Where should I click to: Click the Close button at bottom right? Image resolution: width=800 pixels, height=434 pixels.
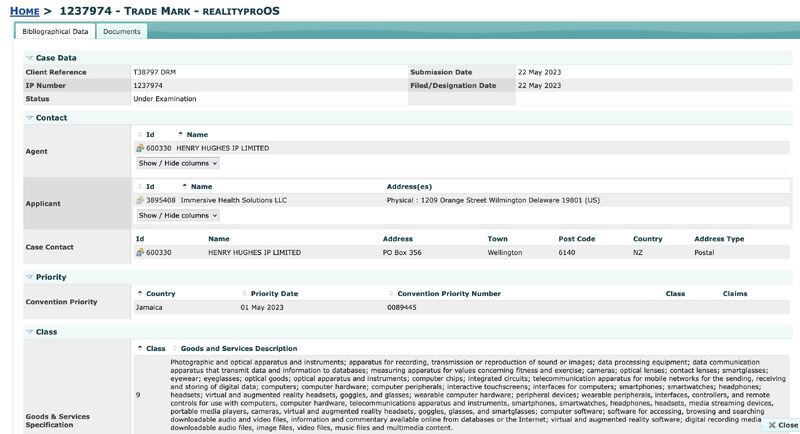781,425
